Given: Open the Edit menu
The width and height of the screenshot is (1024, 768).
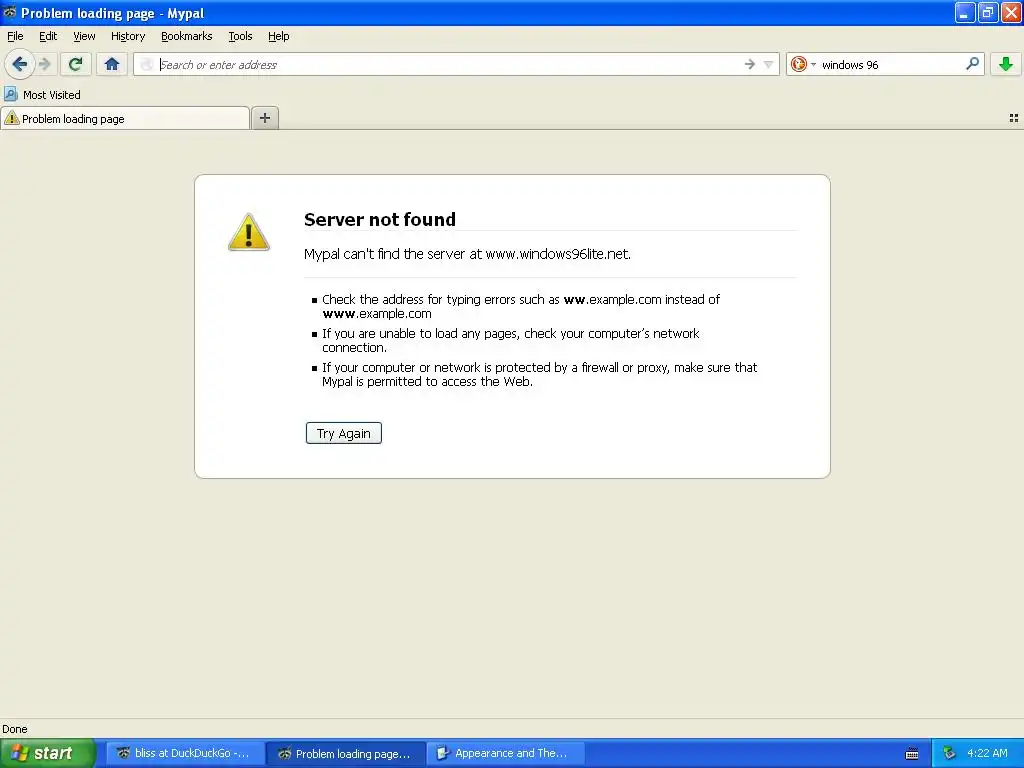Looking at the screenshot, I should [48, 36].
